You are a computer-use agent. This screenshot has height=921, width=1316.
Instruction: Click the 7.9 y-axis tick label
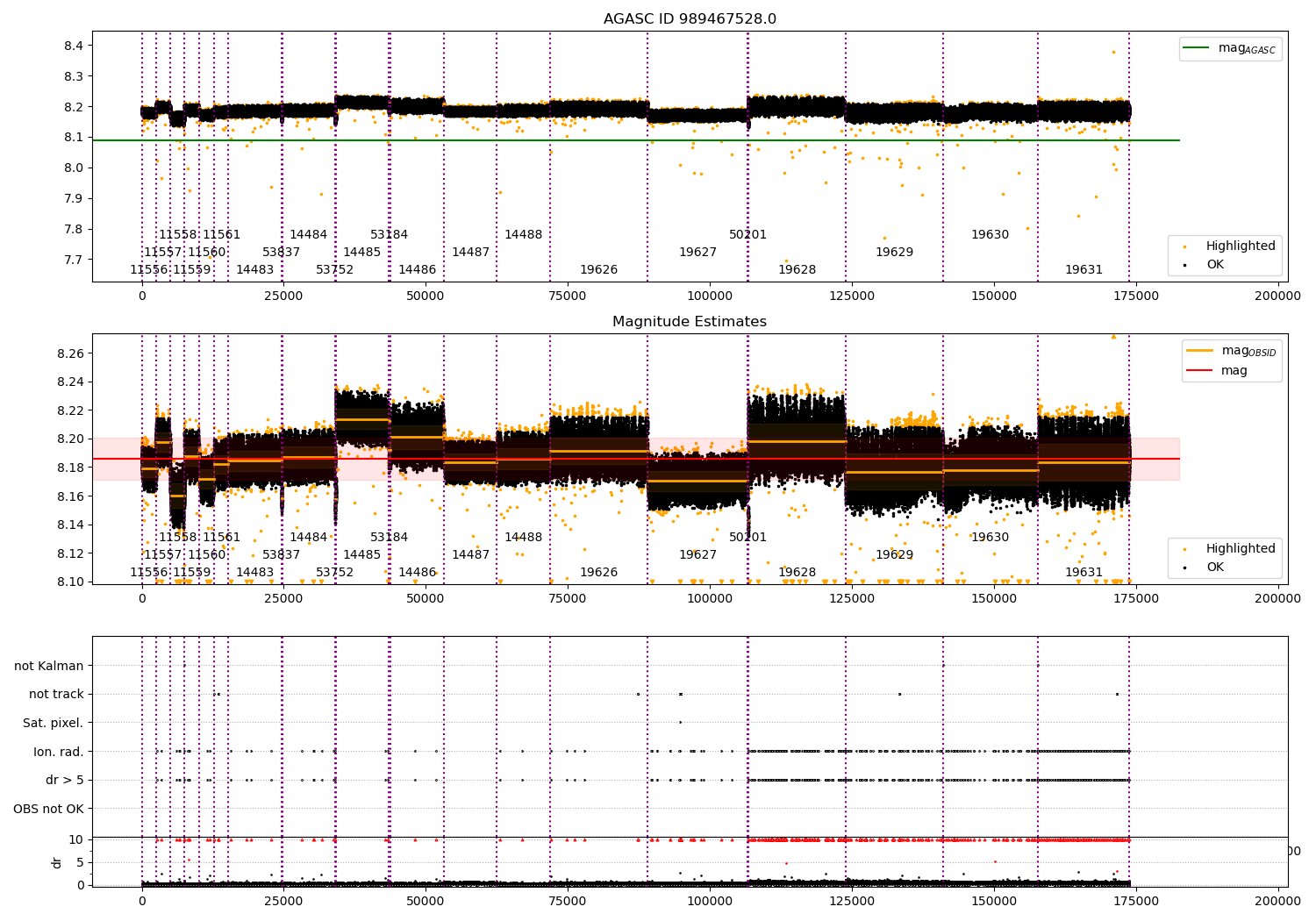coord(74,198)
